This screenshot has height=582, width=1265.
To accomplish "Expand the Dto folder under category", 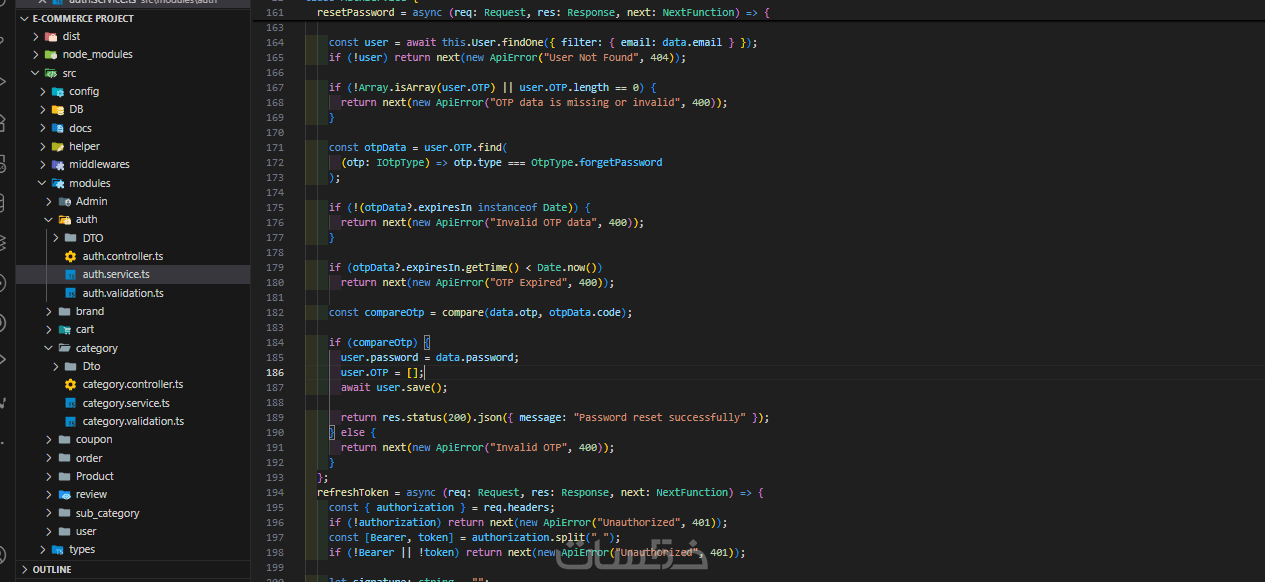I will [56, 366].
